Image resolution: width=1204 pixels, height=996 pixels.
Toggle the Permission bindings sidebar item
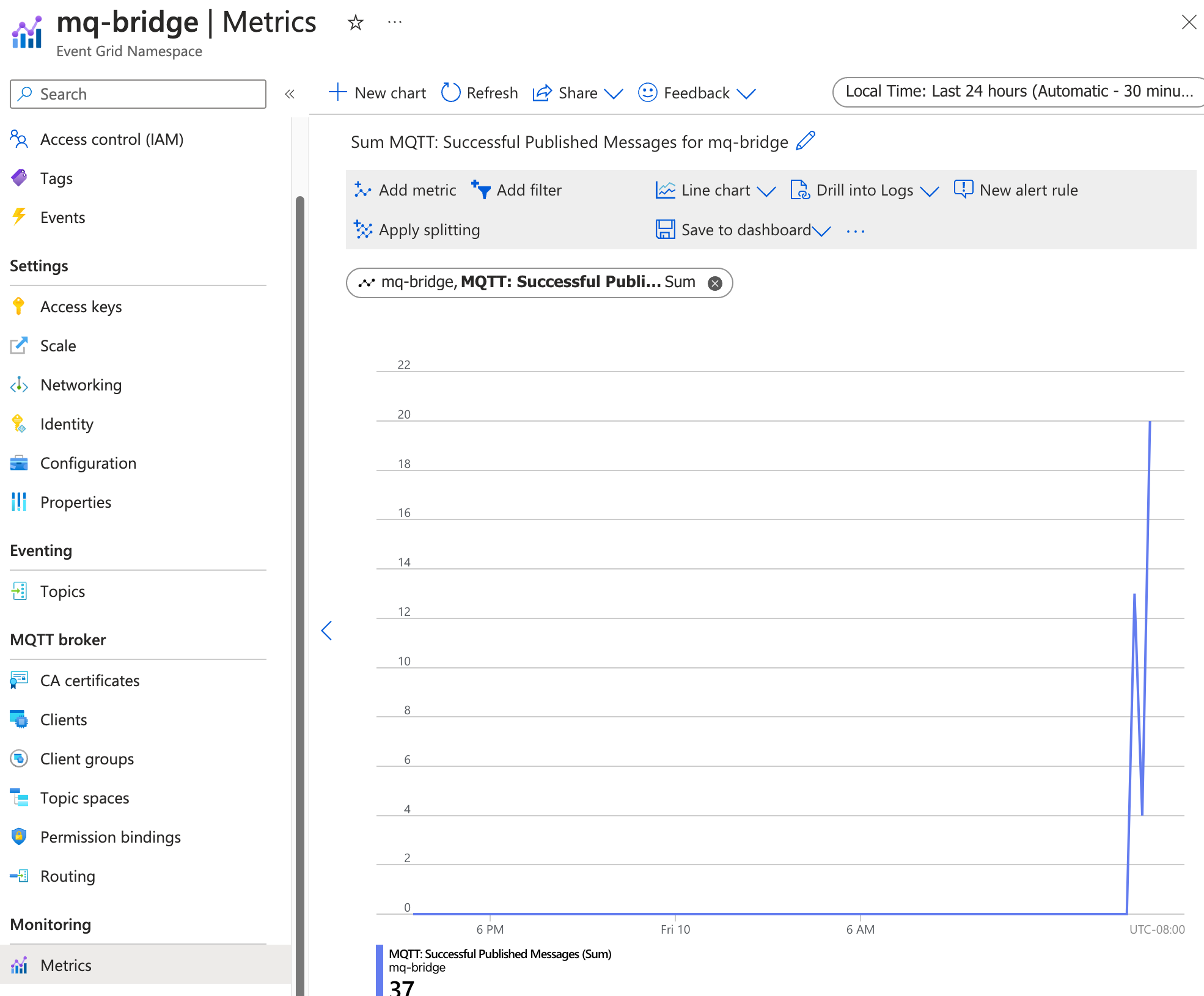(x=110, y=836)
